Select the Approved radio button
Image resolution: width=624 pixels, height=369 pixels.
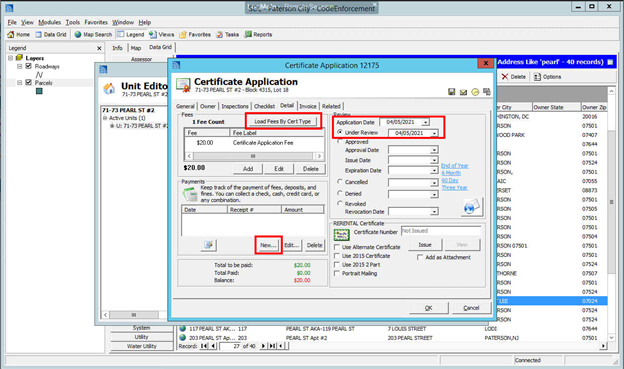coord(340,141)
